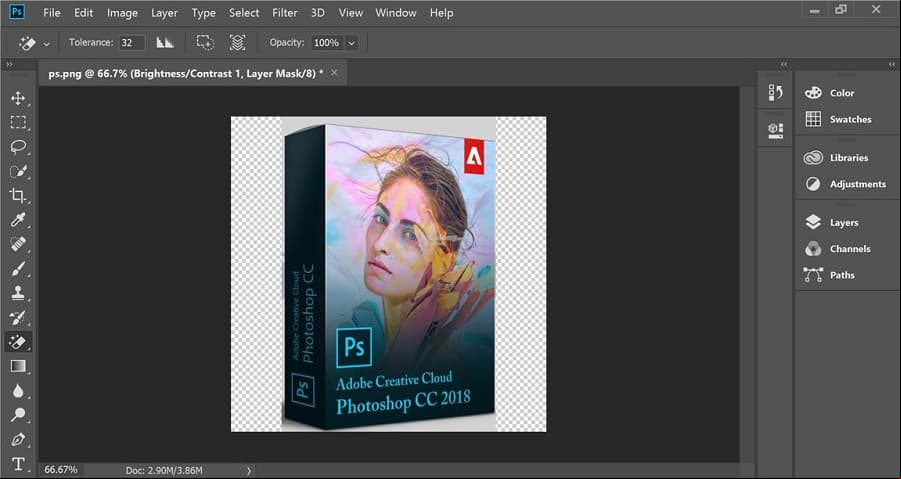Open the Image menu
The height and width of the screenshot is (479, 901).
tap(122, 13)
